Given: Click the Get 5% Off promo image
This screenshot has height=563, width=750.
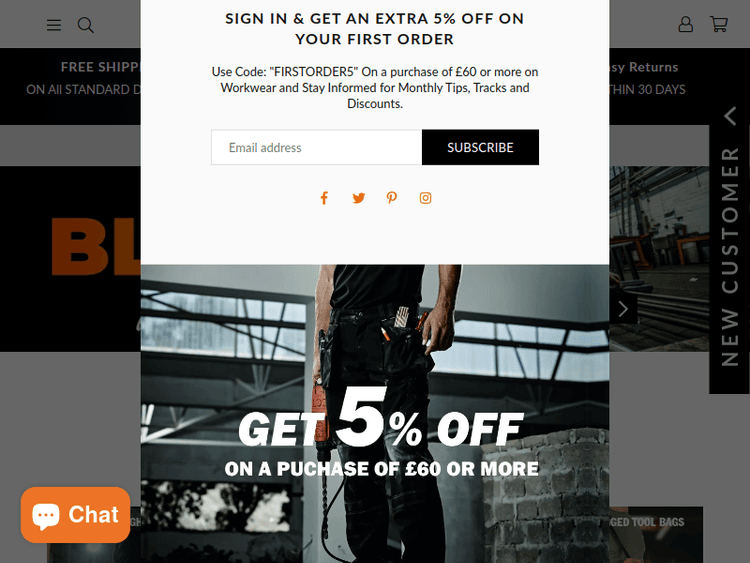Looking at the screenshot, I should pyautogui.click(x=375, y=414).
